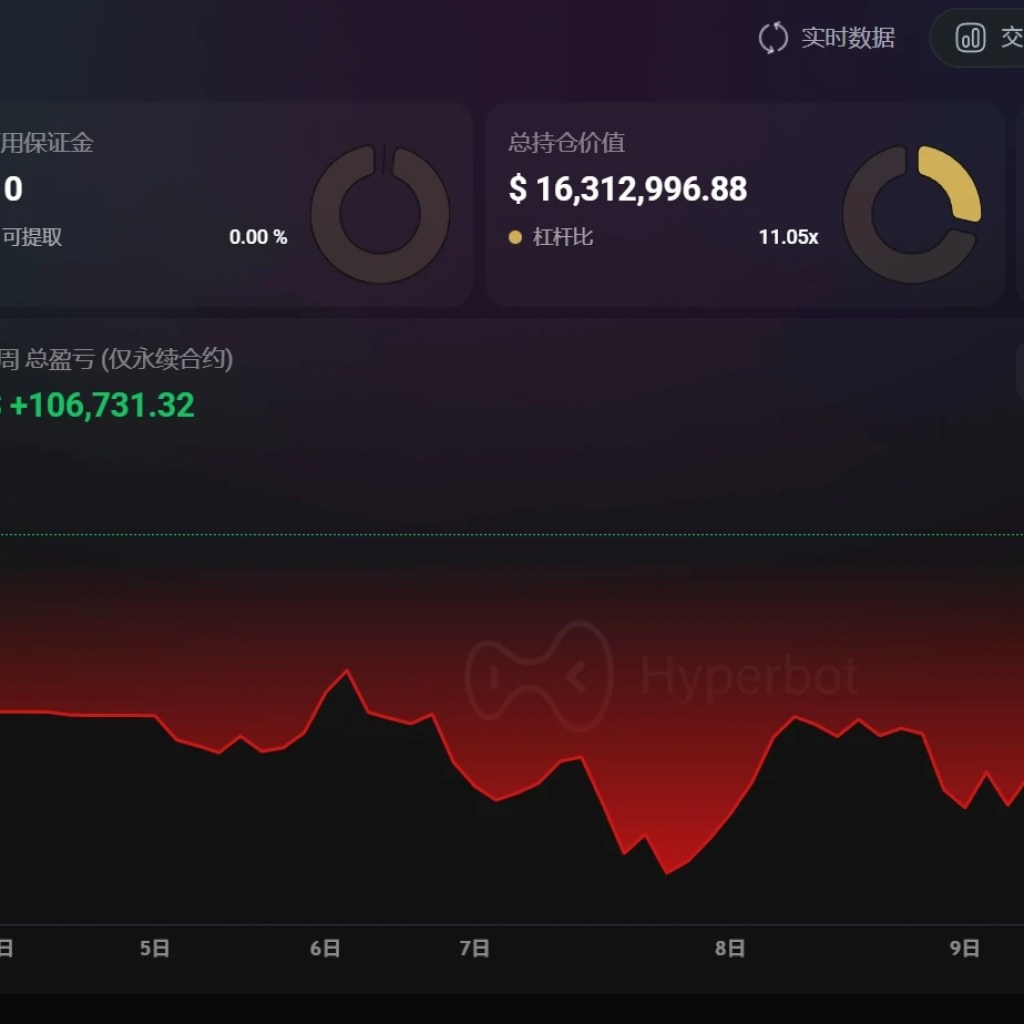The width and height of the screenshot is (1024, 1024).
Task: Toggle live data refresh via 实时数据
Action: (848, 37)
